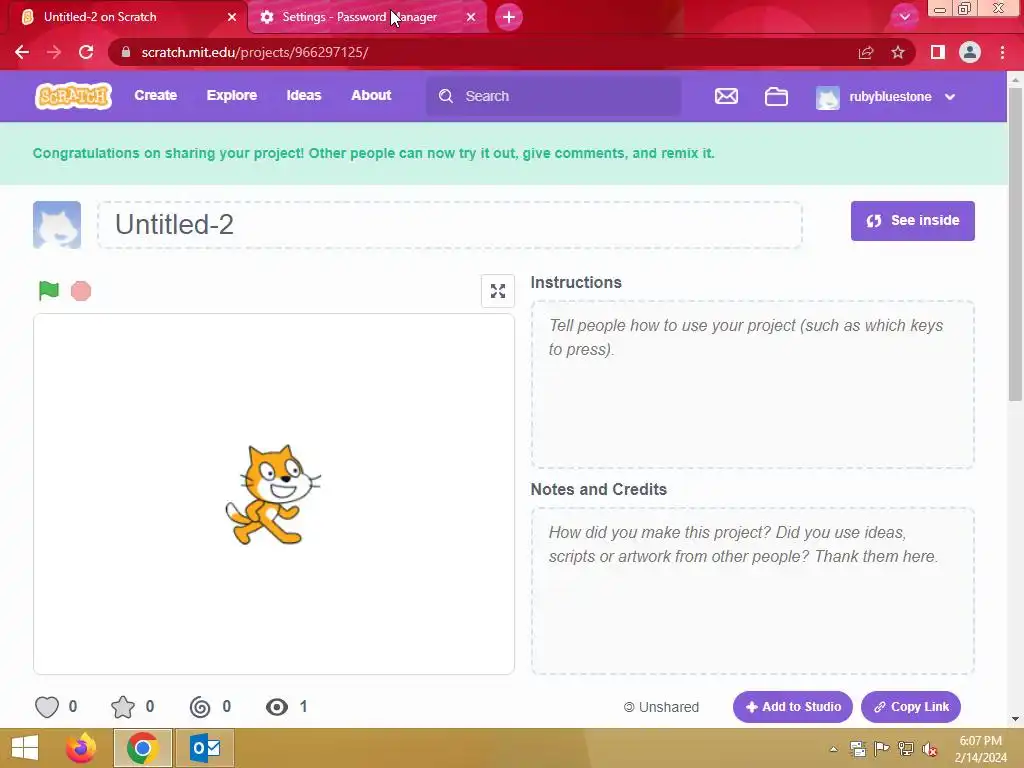
Task: Open Outlook from the taskbar
Action: pyautogui.click(x=205, y=748)
